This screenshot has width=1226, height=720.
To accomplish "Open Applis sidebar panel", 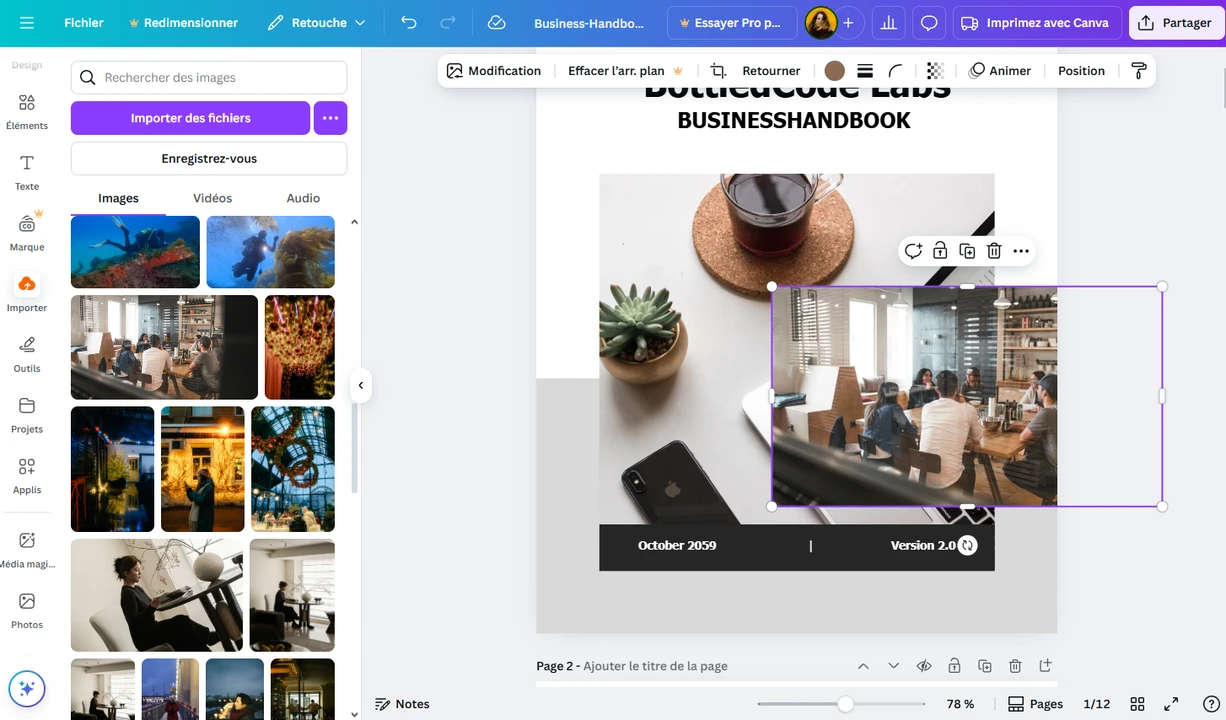I will [x=27, y=476].
